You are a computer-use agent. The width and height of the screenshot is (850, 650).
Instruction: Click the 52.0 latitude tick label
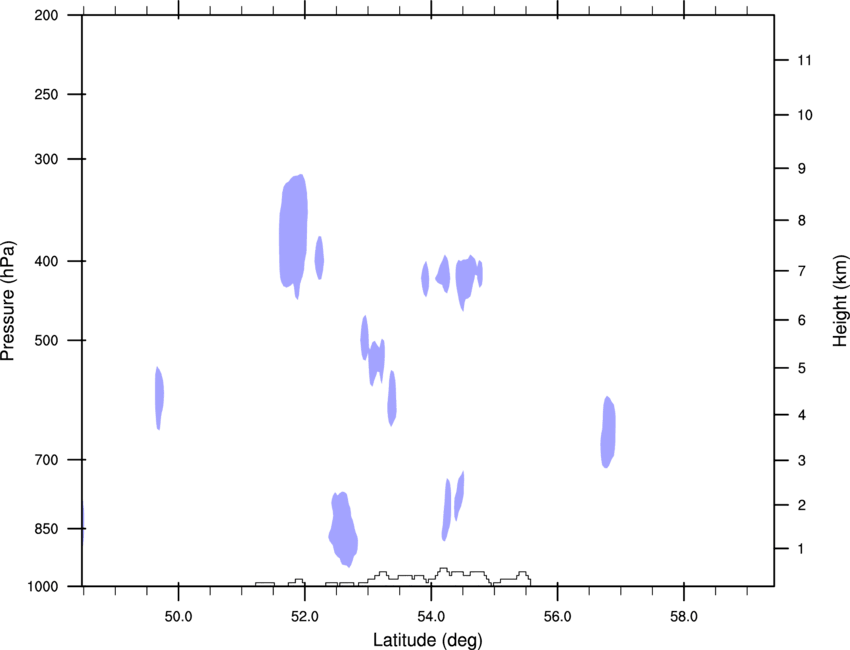point(305,617)
